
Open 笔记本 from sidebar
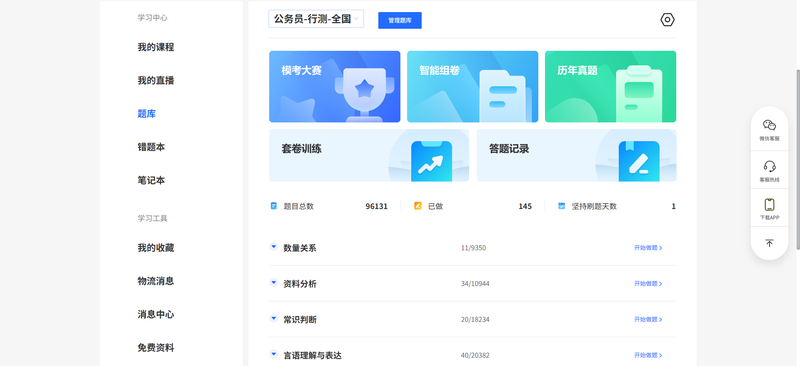[x=151, y=180]
